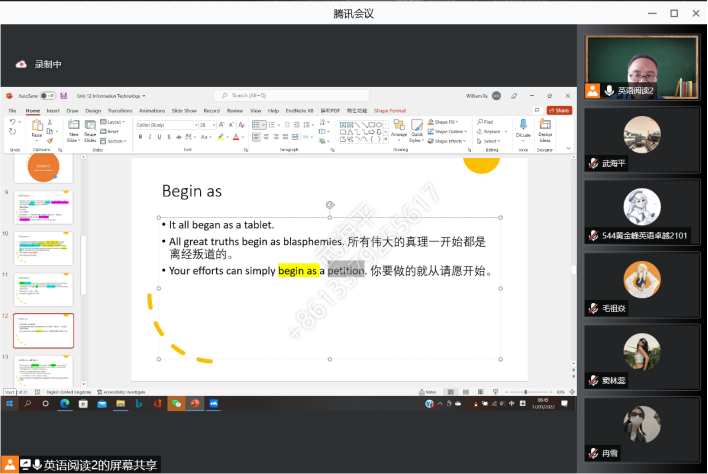The height and width of the screenshot is (474, 708).
Task: Open the Layout dropdown
Action: tap(112, 122)
